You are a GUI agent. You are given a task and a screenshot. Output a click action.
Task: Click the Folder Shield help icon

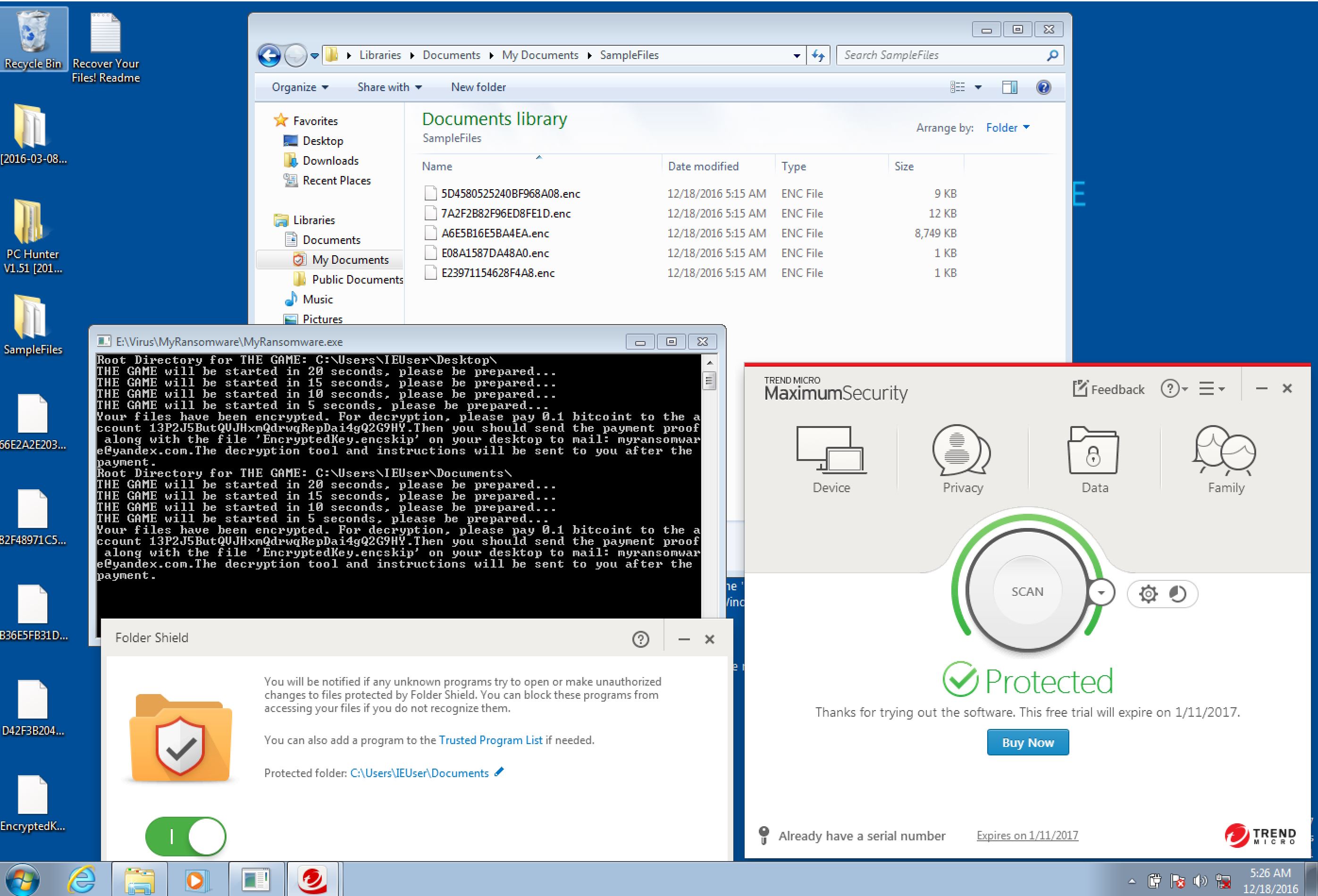pyautogui.click(x=640, y=639)
